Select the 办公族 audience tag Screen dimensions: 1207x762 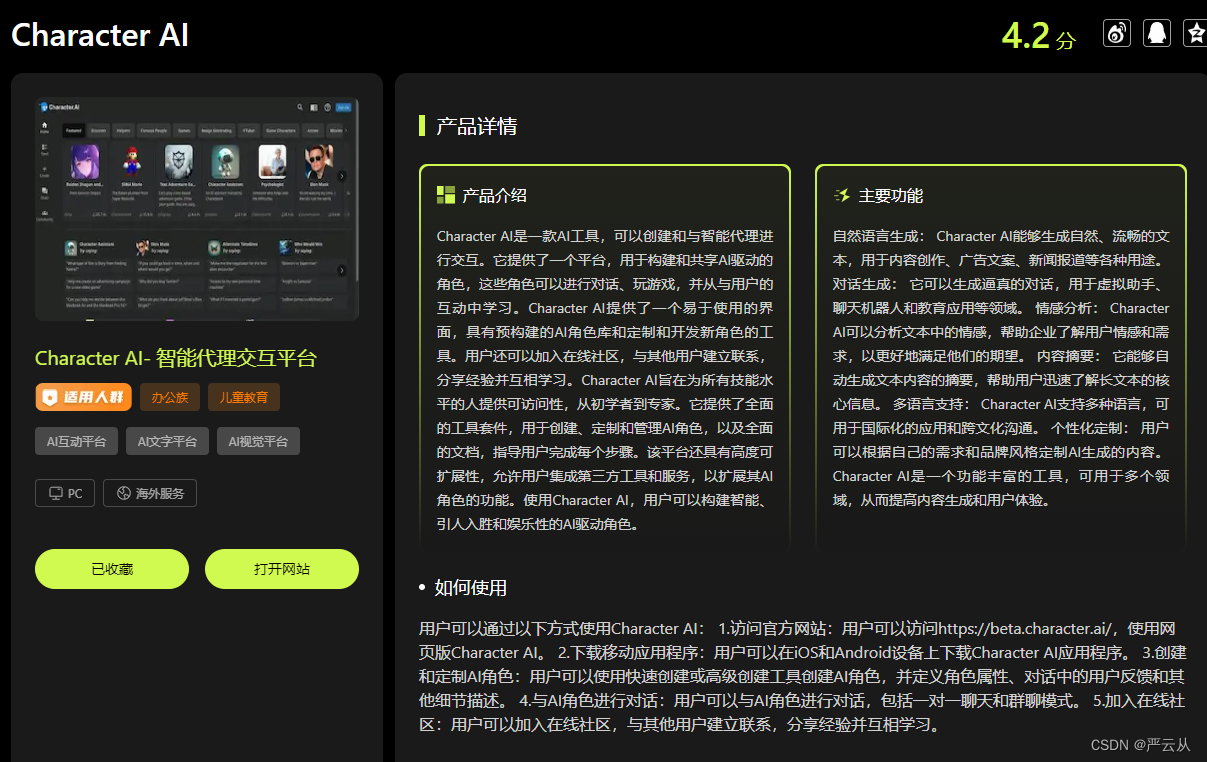pyautogui.click(x=170, y=397)
